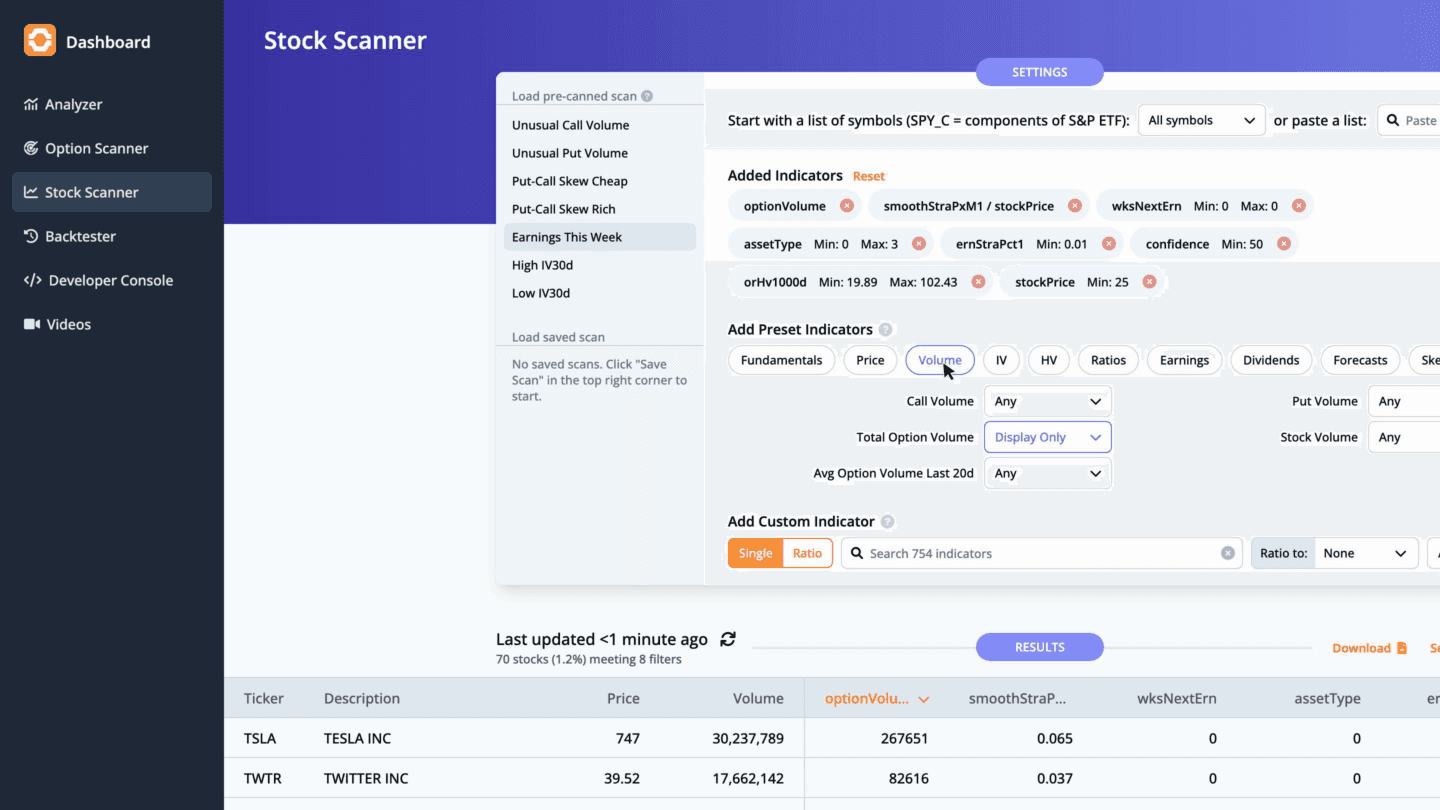
Task: Open the HV preset tab
Action: (x=1049, y=360)
